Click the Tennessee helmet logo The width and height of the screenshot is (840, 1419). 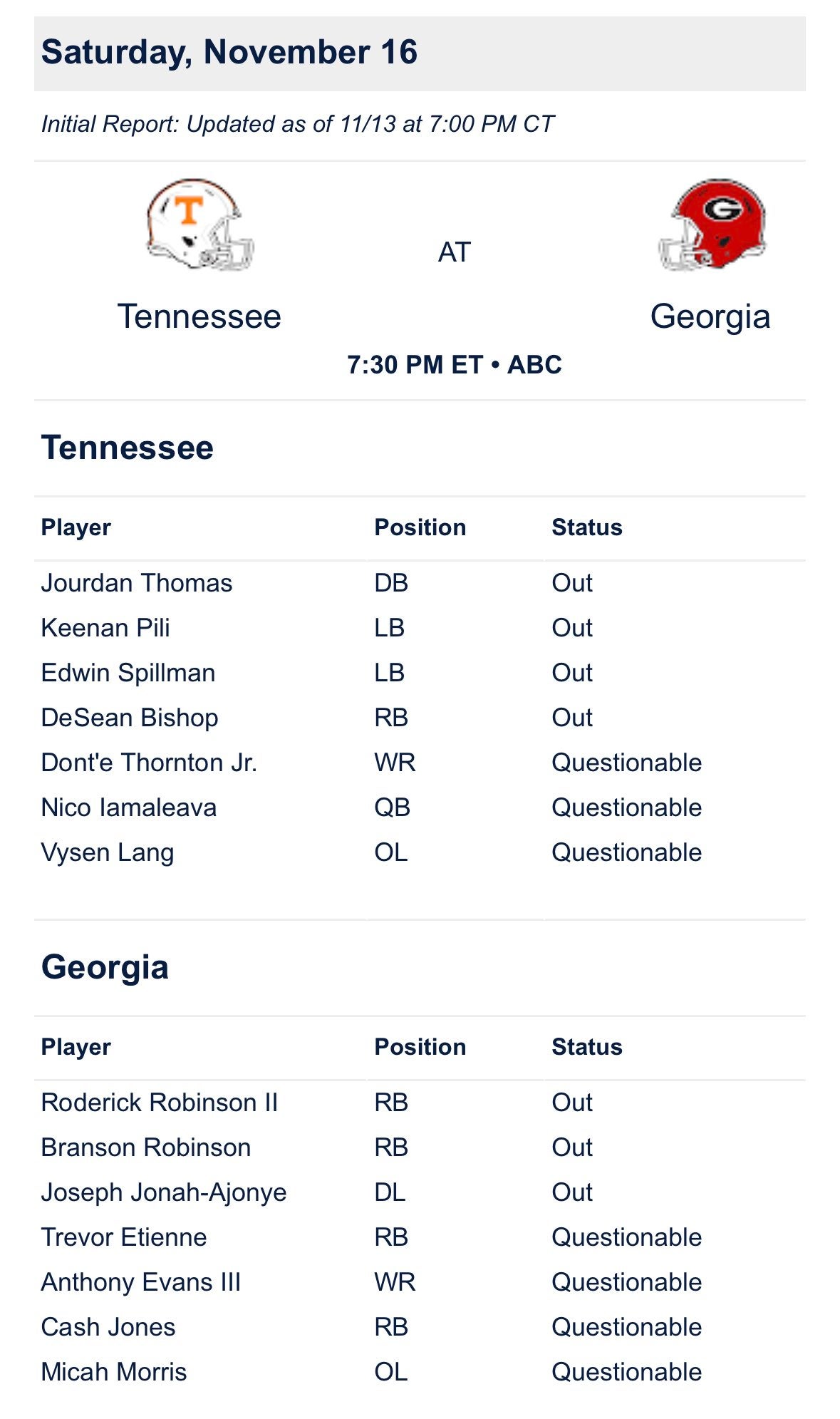tap(199, 224)
